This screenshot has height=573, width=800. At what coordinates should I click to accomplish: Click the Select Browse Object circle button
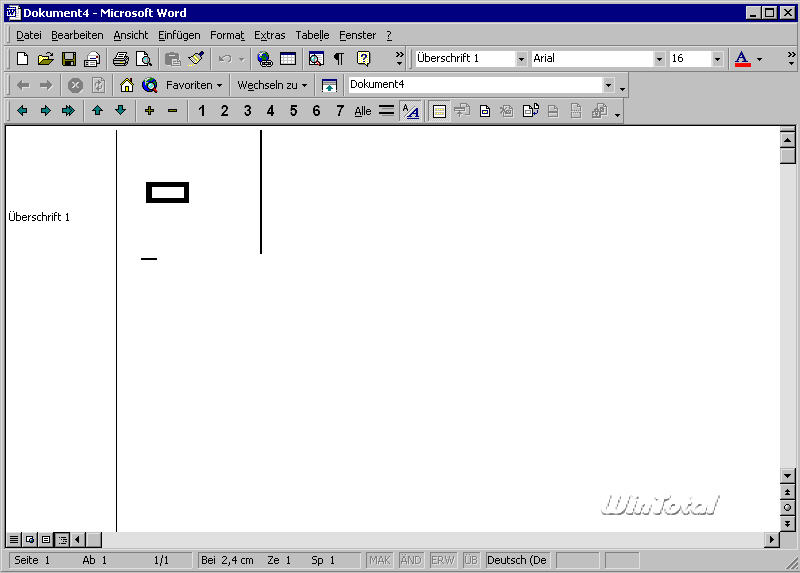pos(787,507)
